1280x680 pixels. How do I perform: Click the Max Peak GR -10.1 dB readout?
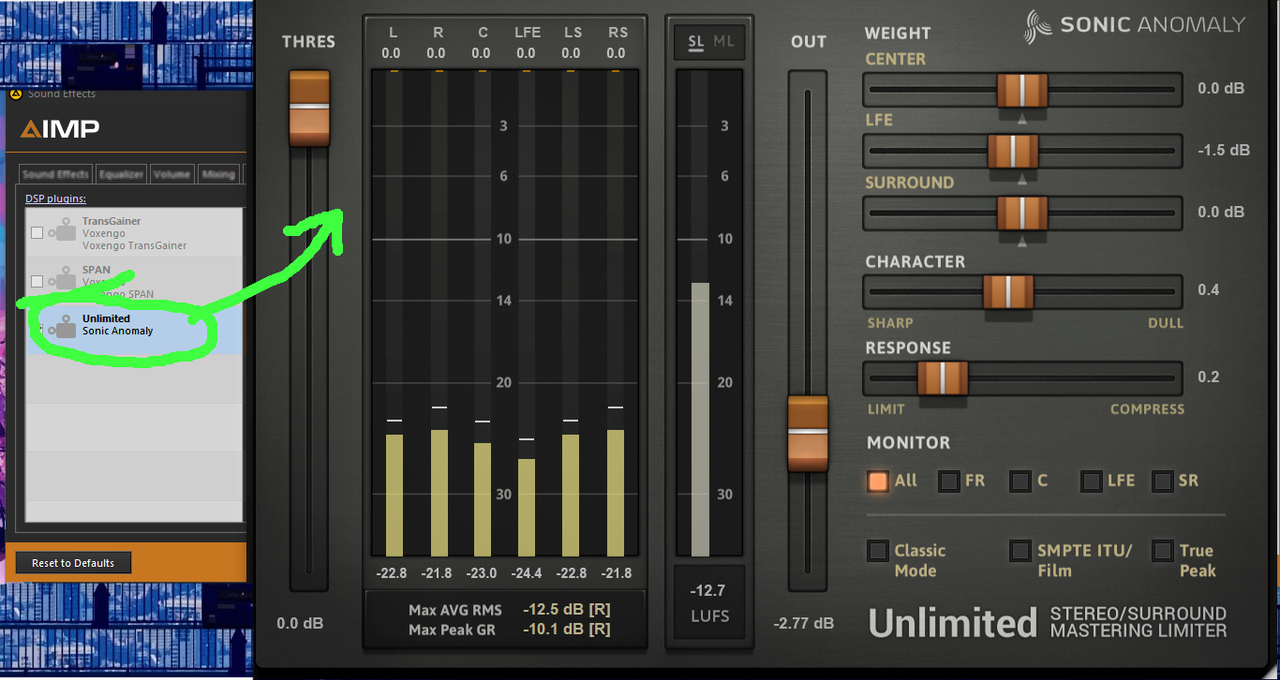pyautogui.click(x=509, y=629)
